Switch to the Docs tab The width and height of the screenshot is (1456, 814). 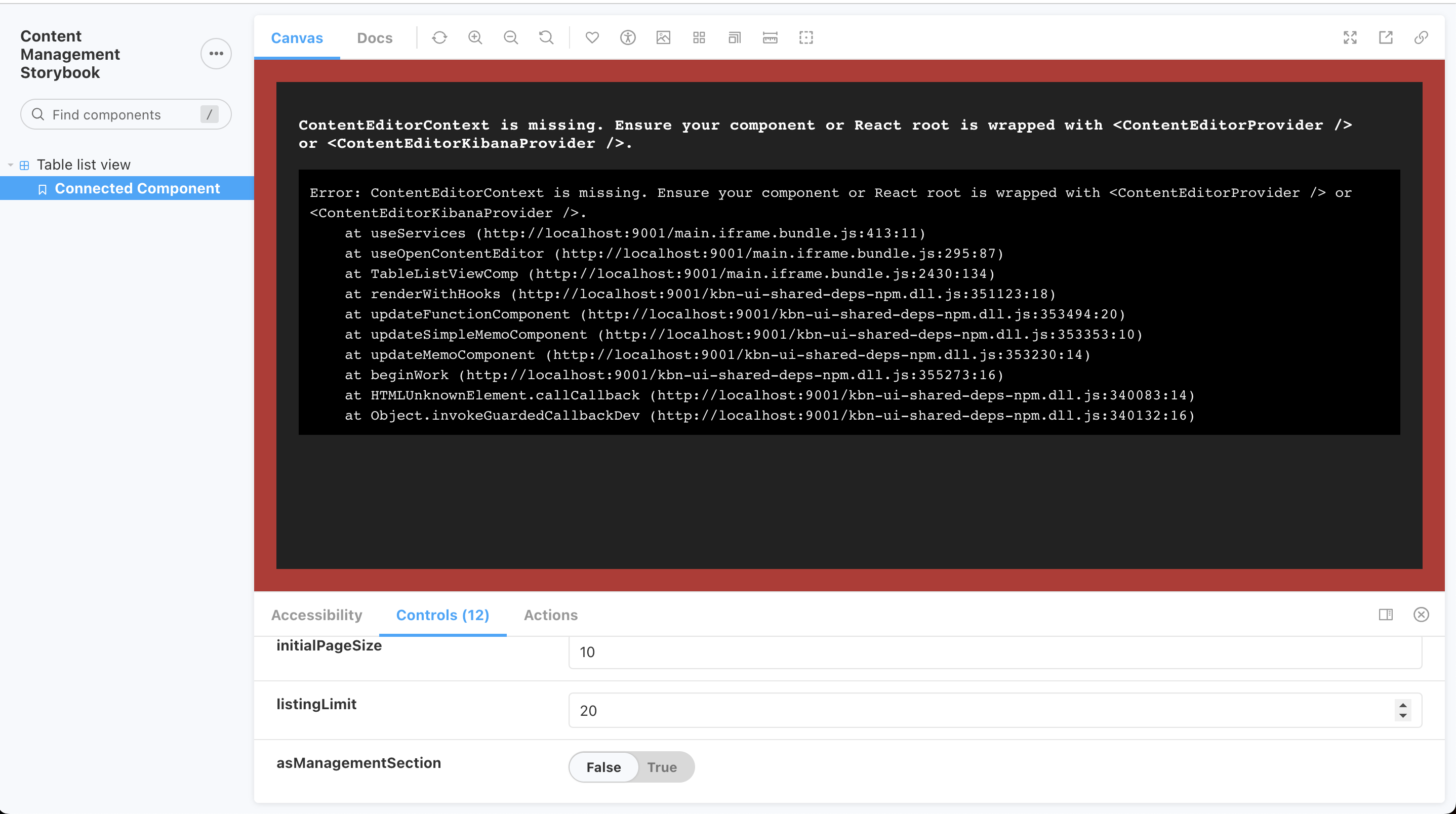click(x=375, y=38)
